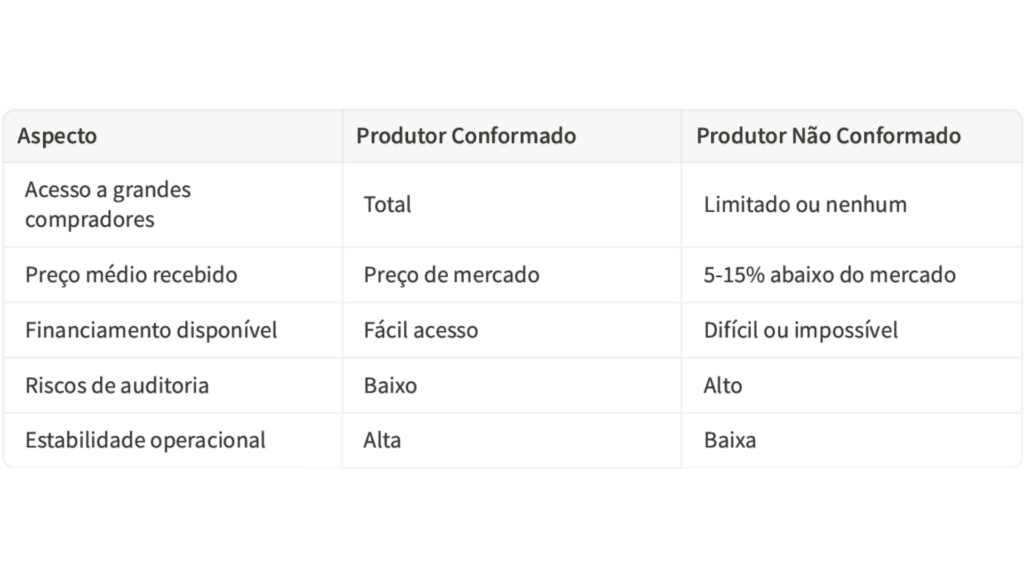Click the '5-15% abaixo do mercado' cell
This screenshot has width=1024, height=576.
click(x=829, y=274)
